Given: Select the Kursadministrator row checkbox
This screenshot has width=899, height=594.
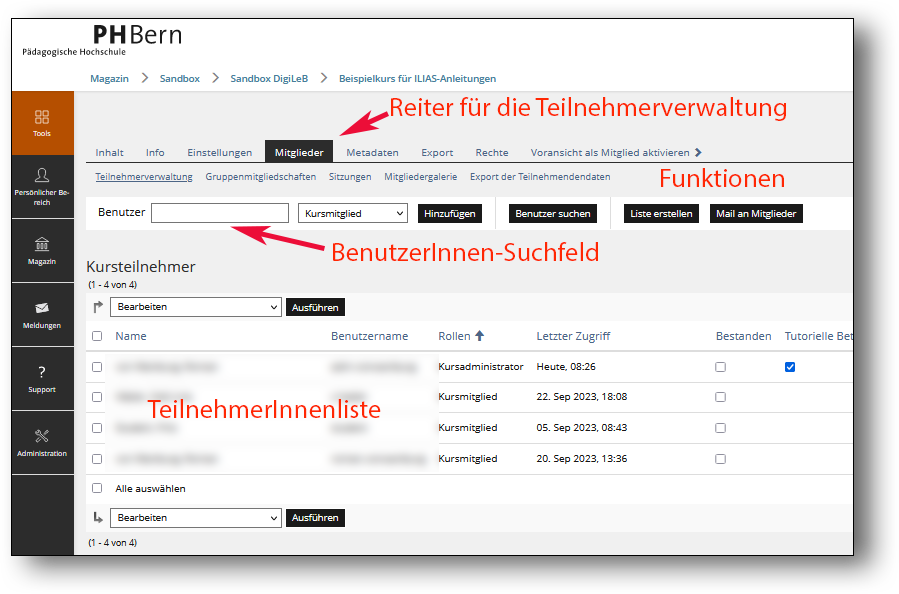Looking at the screenshot, I should click(x=97, y=367).
